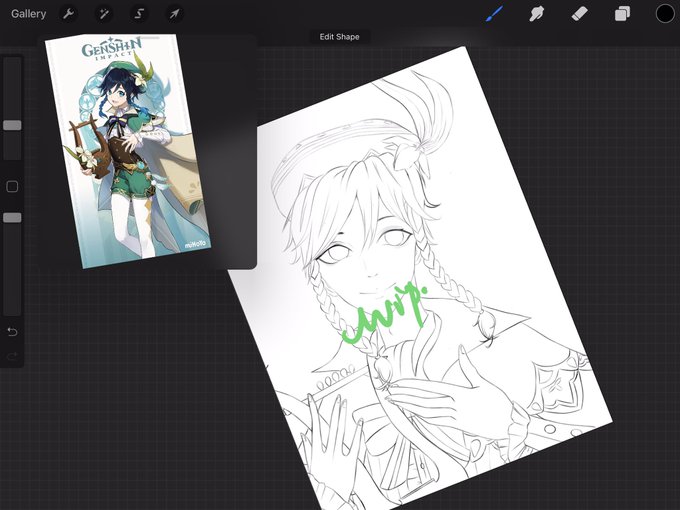
Task: Tap the square modify button on sidebar
Action: (x=12, y=187)
